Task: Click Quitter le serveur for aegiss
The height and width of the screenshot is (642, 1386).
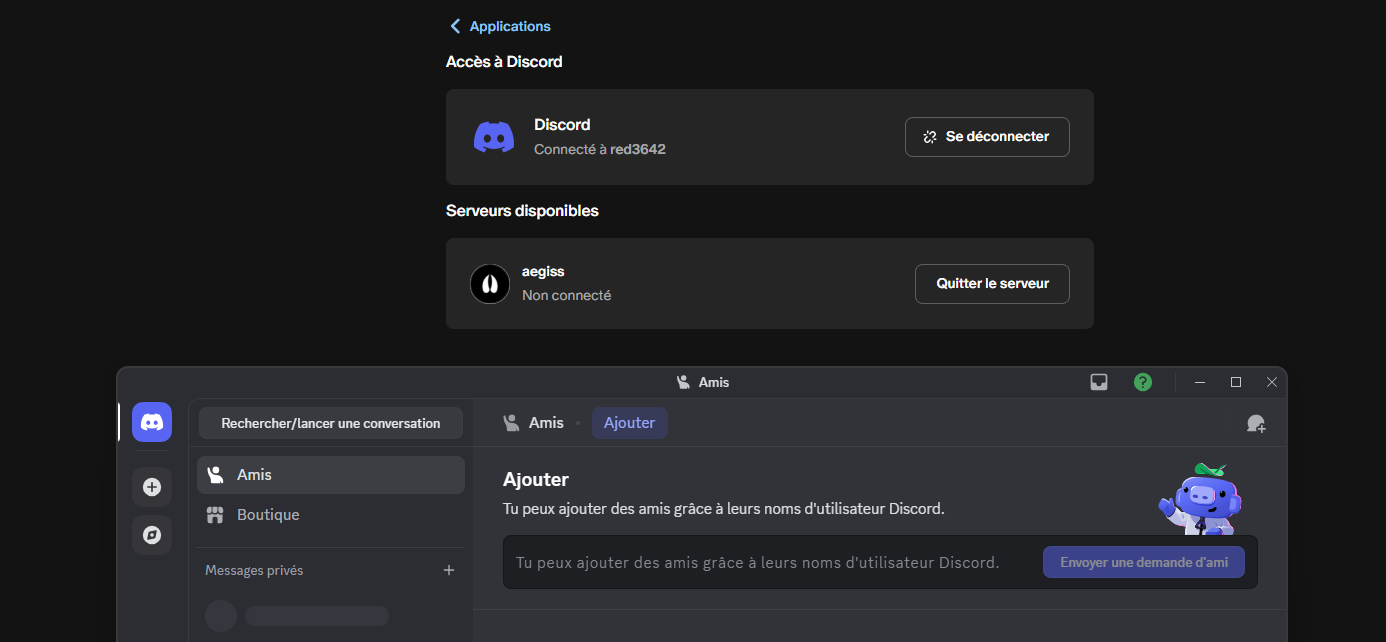Action: pyautogui.click(x=992, y=284)
